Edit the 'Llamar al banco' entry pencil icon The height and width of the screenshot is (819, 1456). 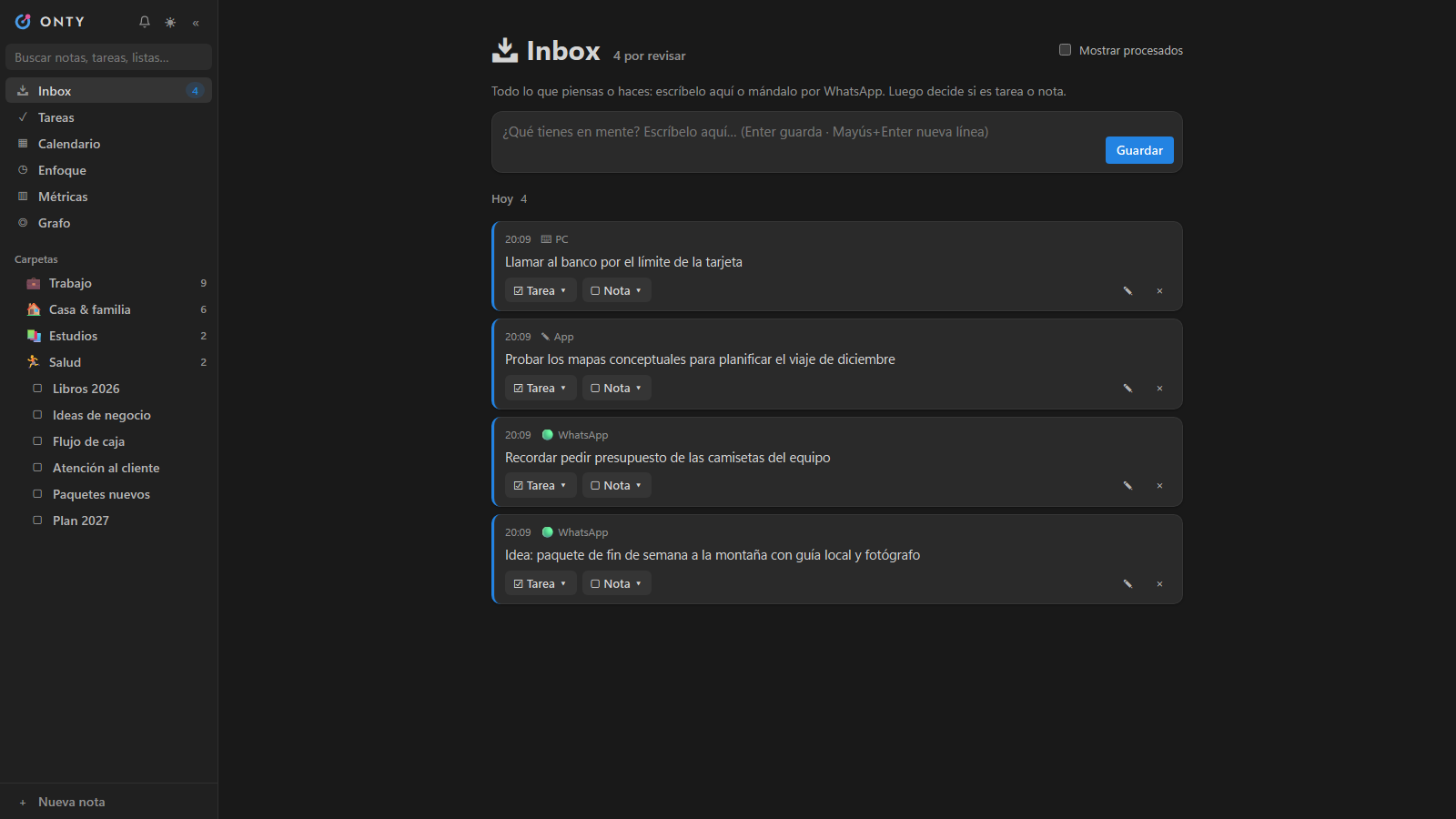1127,291
